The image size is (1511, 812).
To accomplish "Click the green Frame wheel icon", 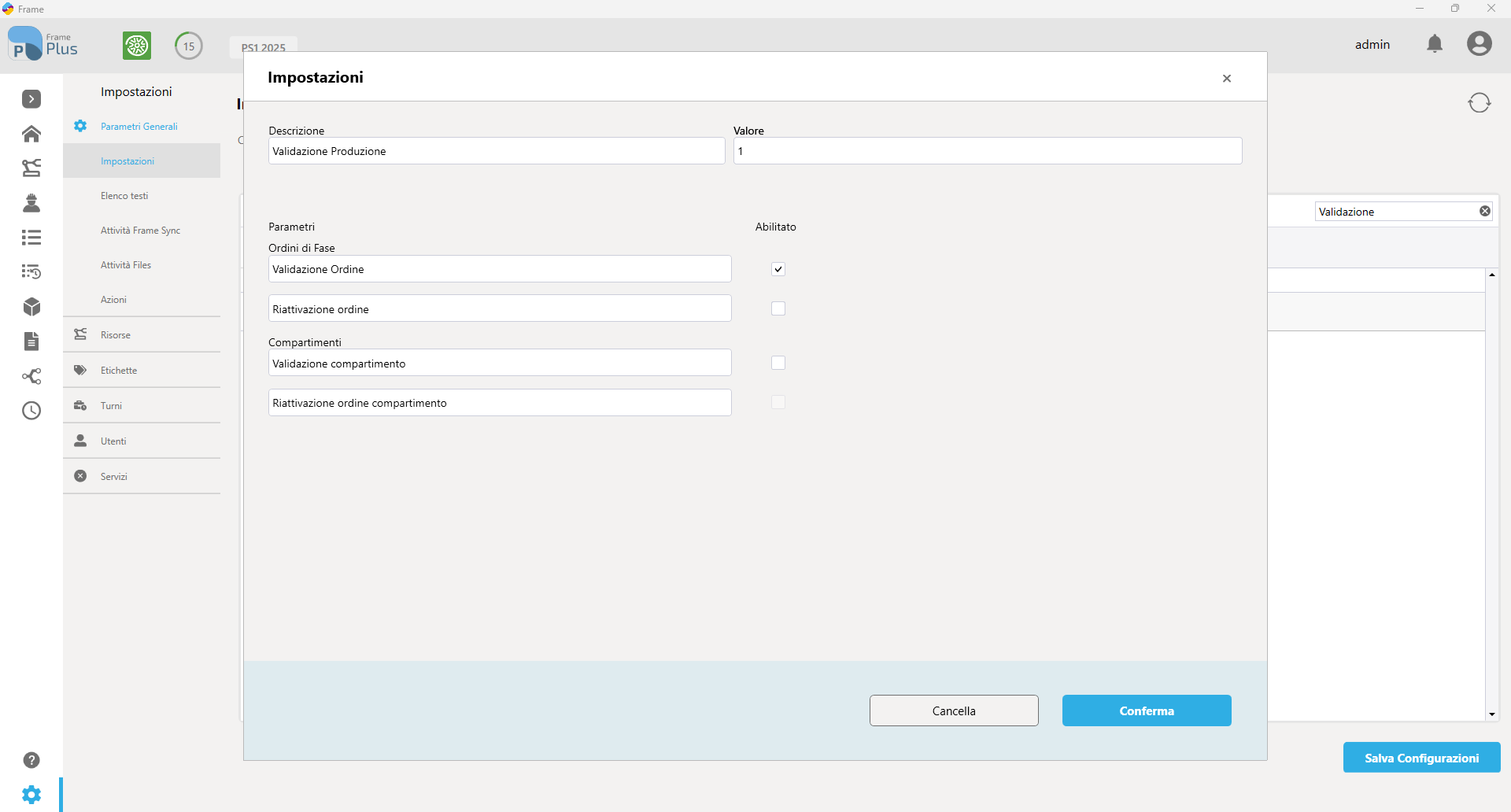I will click(137, 46).
